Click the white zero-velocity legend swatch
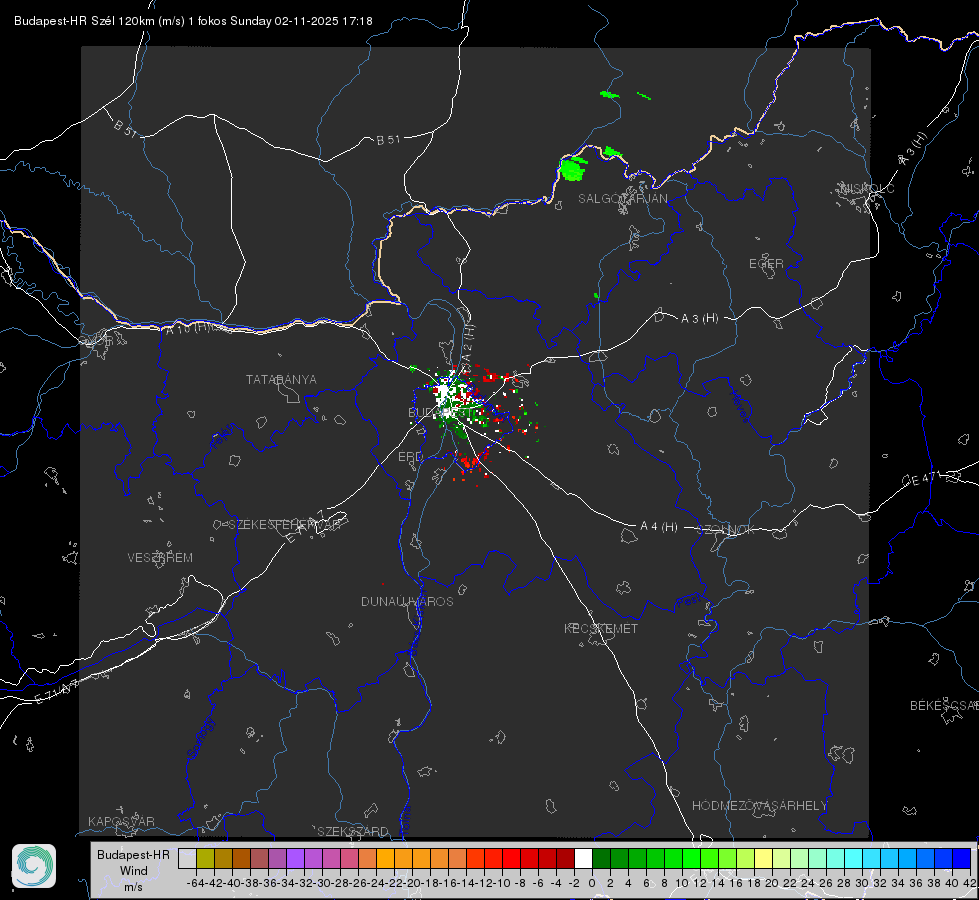 click(583, 858)
